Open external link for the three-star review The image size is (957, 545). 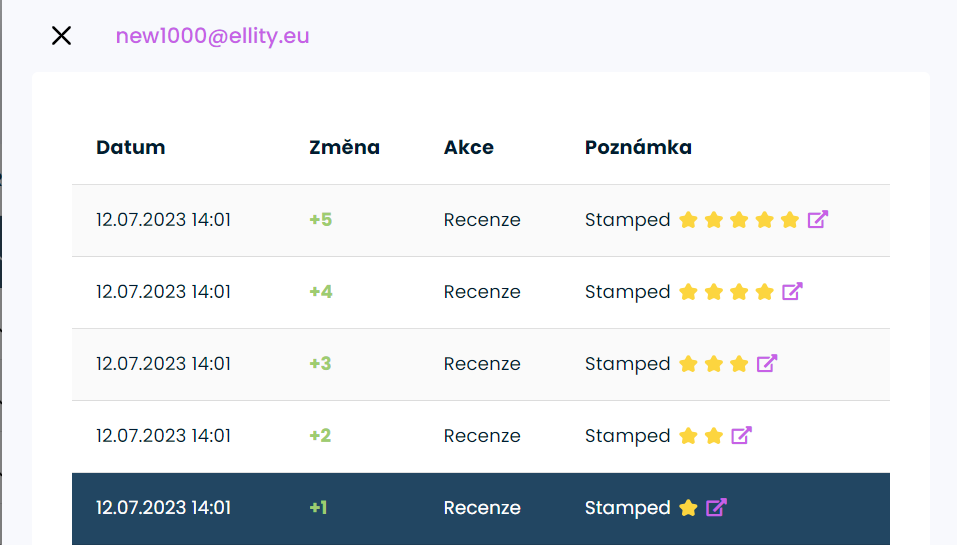pos(767,364)
